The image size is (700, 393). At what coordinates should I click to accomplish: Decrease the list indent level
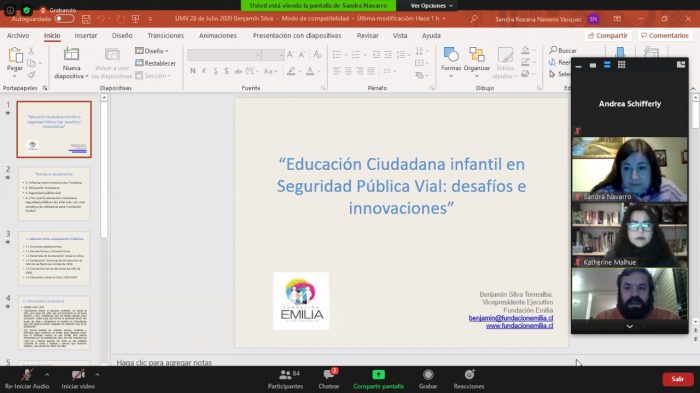pos(377,54)
